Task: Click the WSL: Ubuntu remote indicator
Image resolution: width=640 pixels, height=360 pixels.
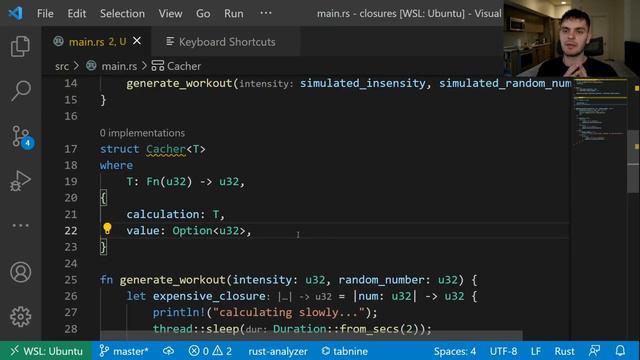Action: (x=46, y=351)
